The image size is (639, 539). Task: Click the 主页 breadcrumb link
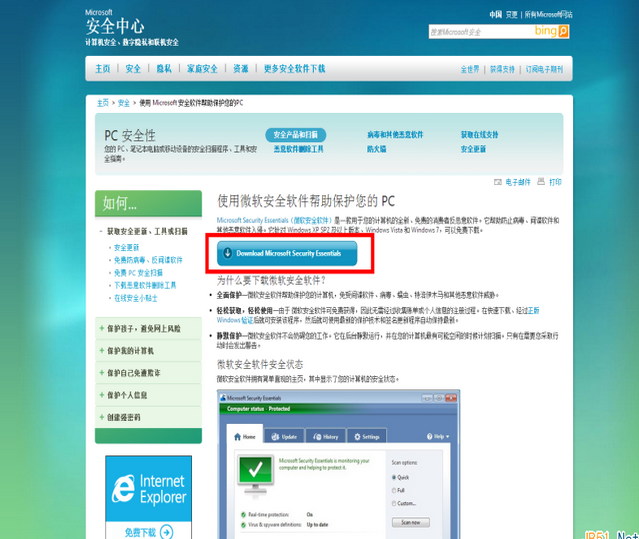pos(103,103)
